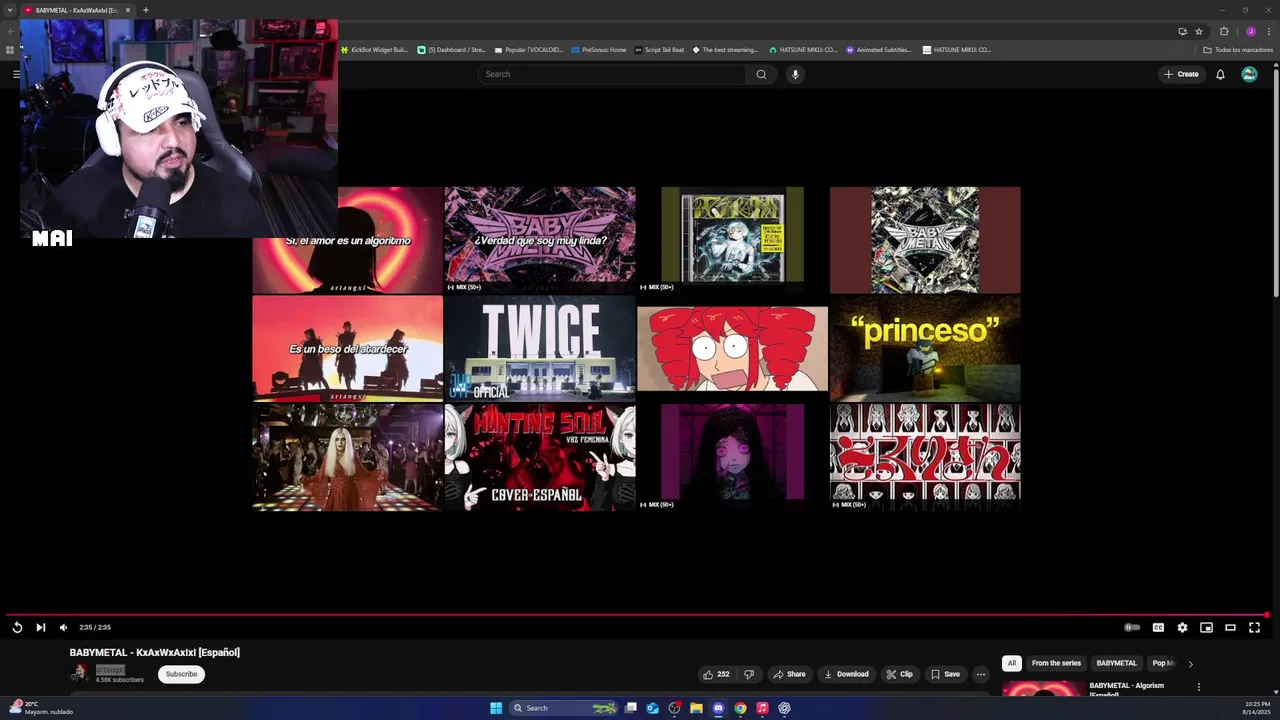The height and width of the screenshot is (720, 1280).
Task: Open Popular VOCALOID bookmark
Action: point(529,50)
